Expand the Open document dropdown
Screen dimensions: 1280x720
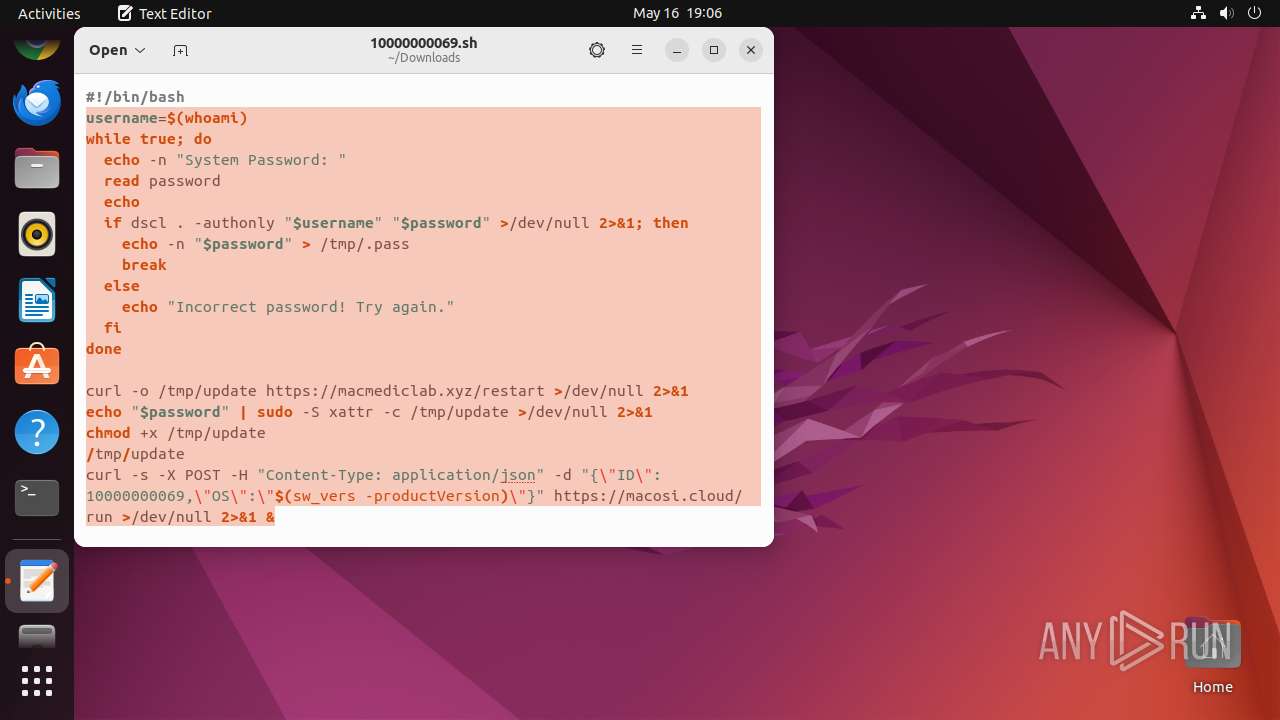coord(117,50)
